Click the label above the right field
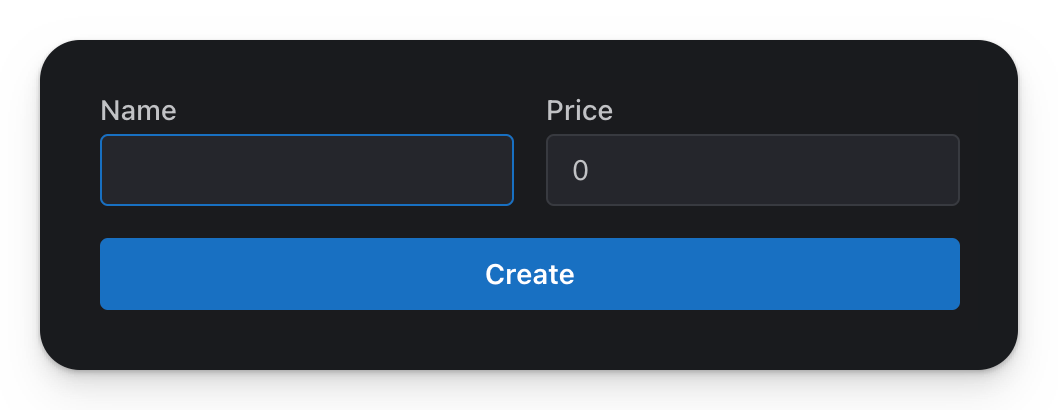The width and height of the screenshot is (1058, 410). [579, 111]
